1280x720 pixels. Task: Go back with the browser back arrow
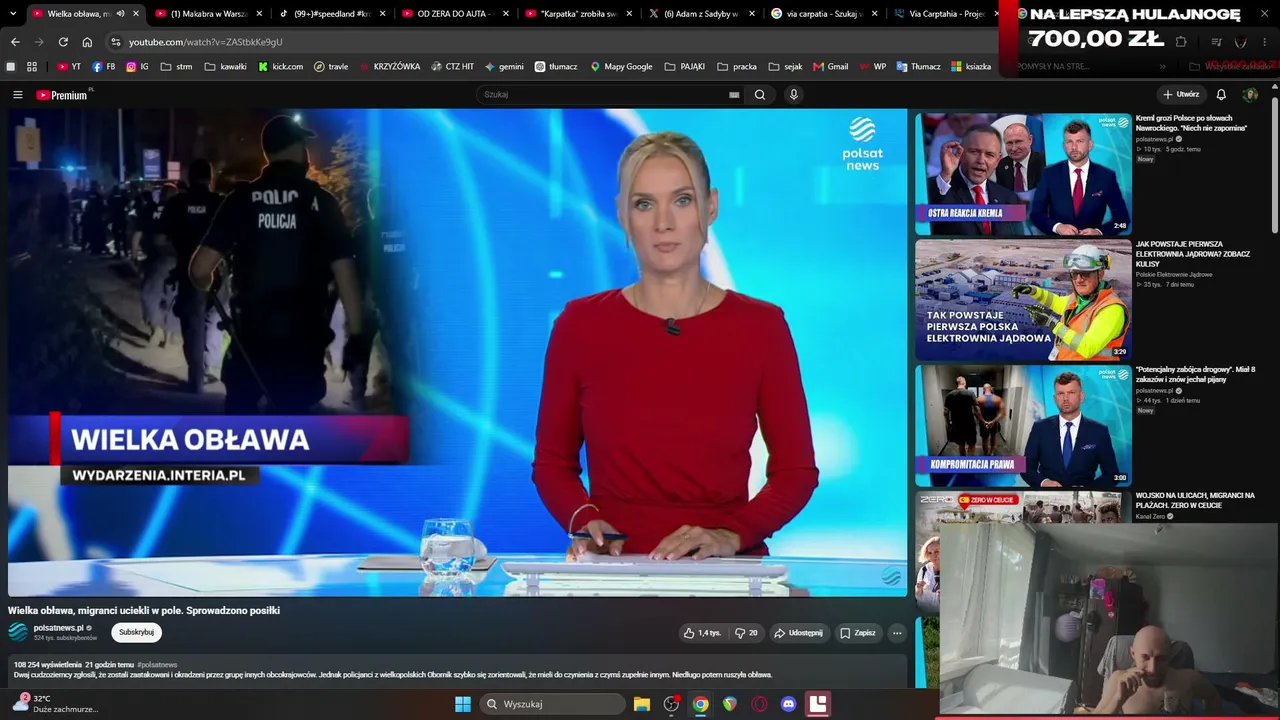15,42
